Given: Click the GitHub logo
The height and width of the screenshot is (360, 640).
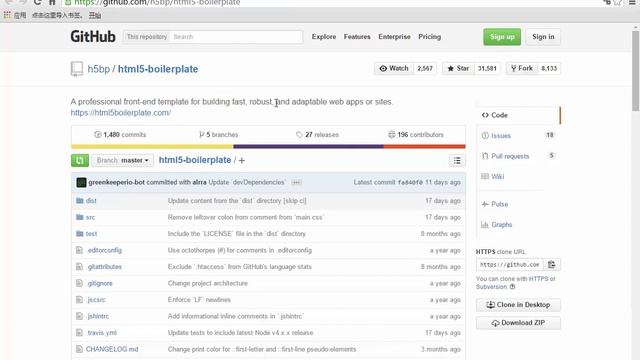Looking at the screenshot, I should [93, 36].
